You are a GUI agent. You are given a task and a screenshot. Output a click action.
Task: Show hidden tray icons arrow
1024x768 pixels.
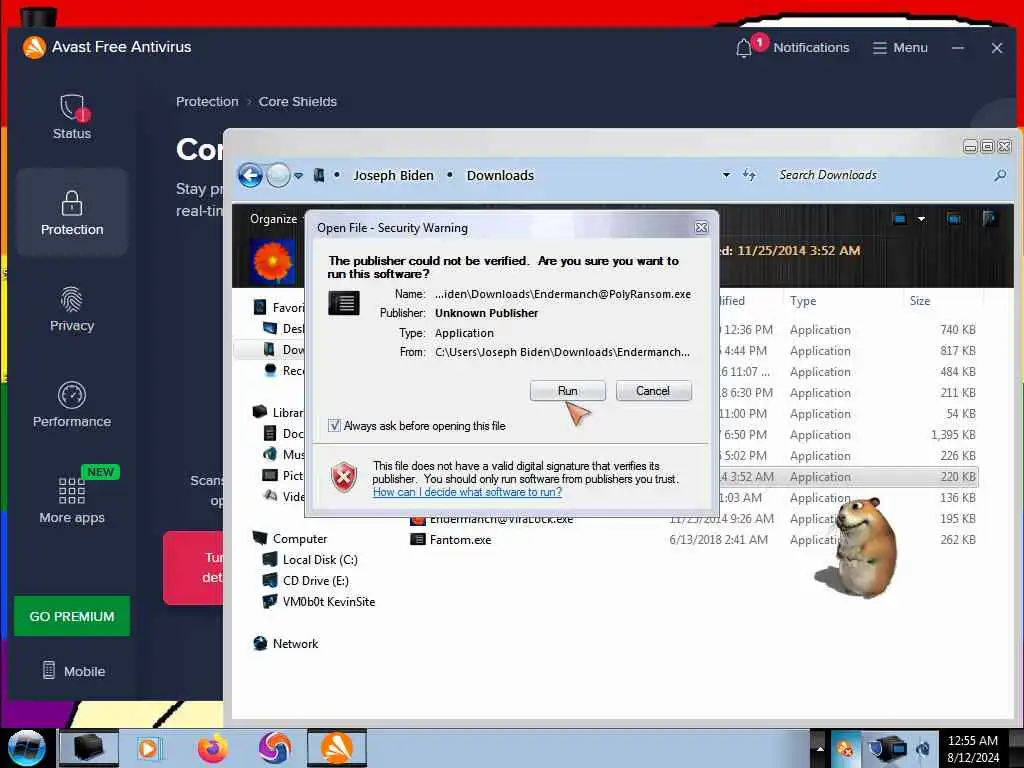tap(820, 748)
